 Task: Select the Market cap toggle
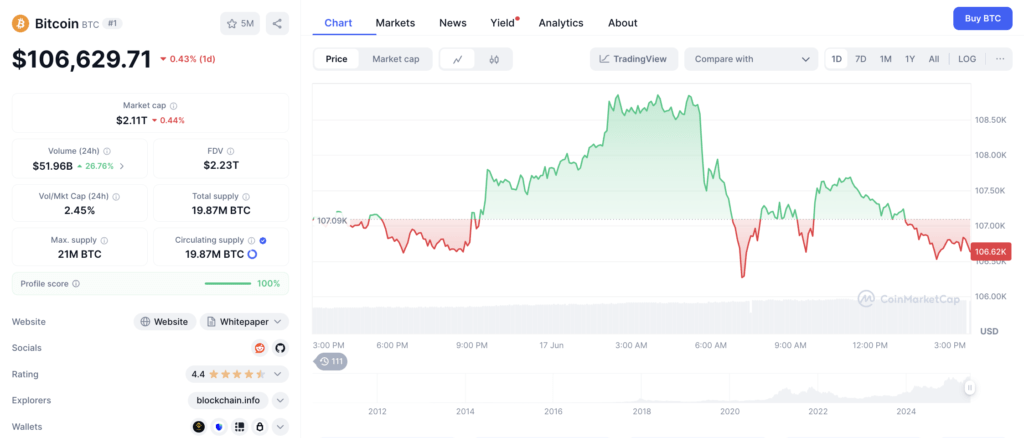pos(396,59)
